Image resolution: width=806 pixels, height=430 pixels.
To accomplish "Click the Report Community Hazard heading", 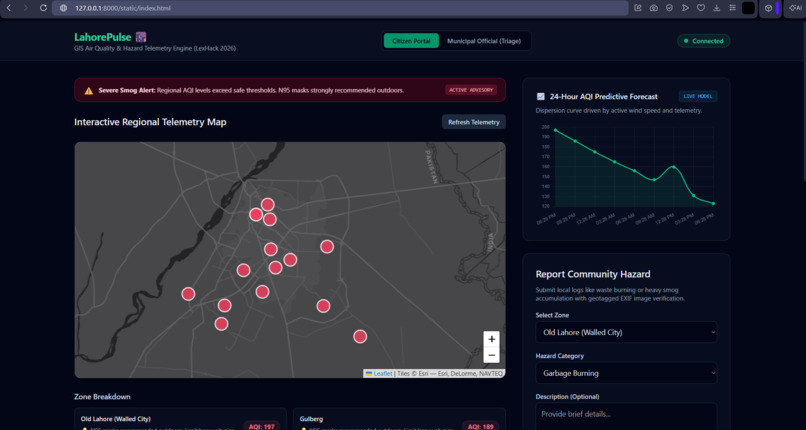I will pyautogui.click(x=593, y=274).
